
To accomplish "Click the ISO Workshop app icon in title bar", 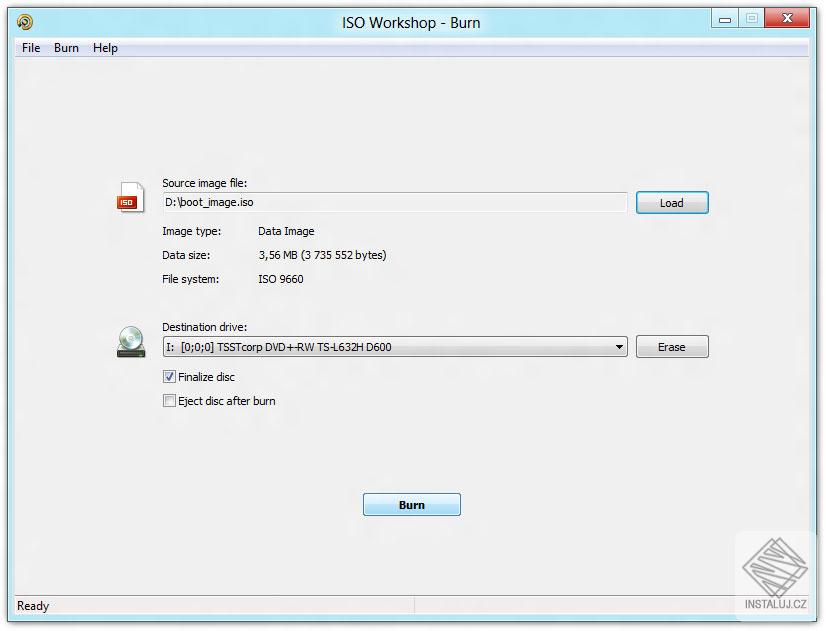I will tap(25, 22).
